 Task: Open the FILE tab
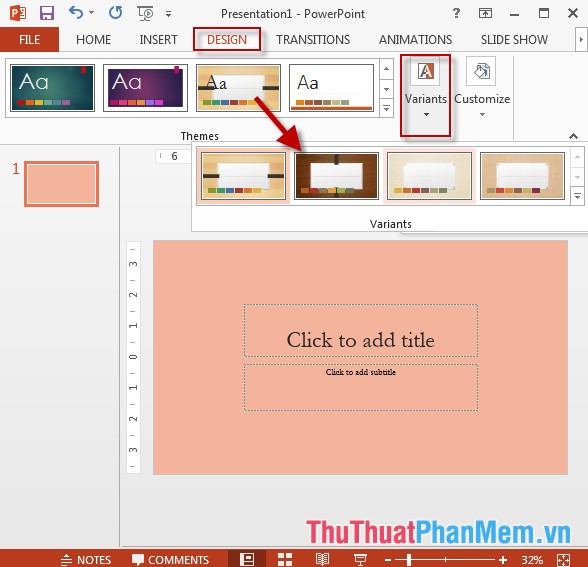(x=29, y=39)
